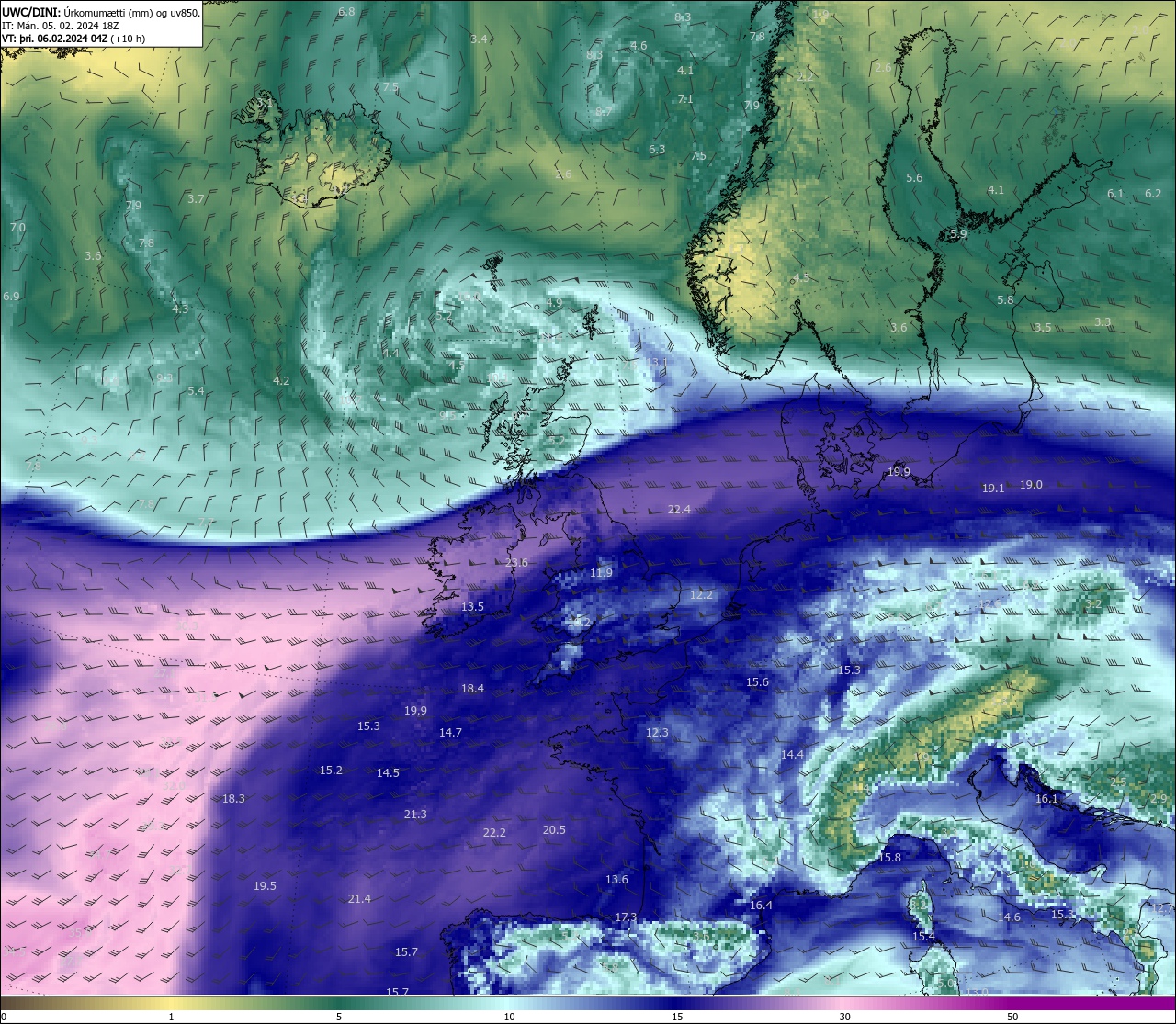This screenshot has height=1024, width=1176.
Task: Click the 14.6 value label
Action: [x=1009, y=917]
